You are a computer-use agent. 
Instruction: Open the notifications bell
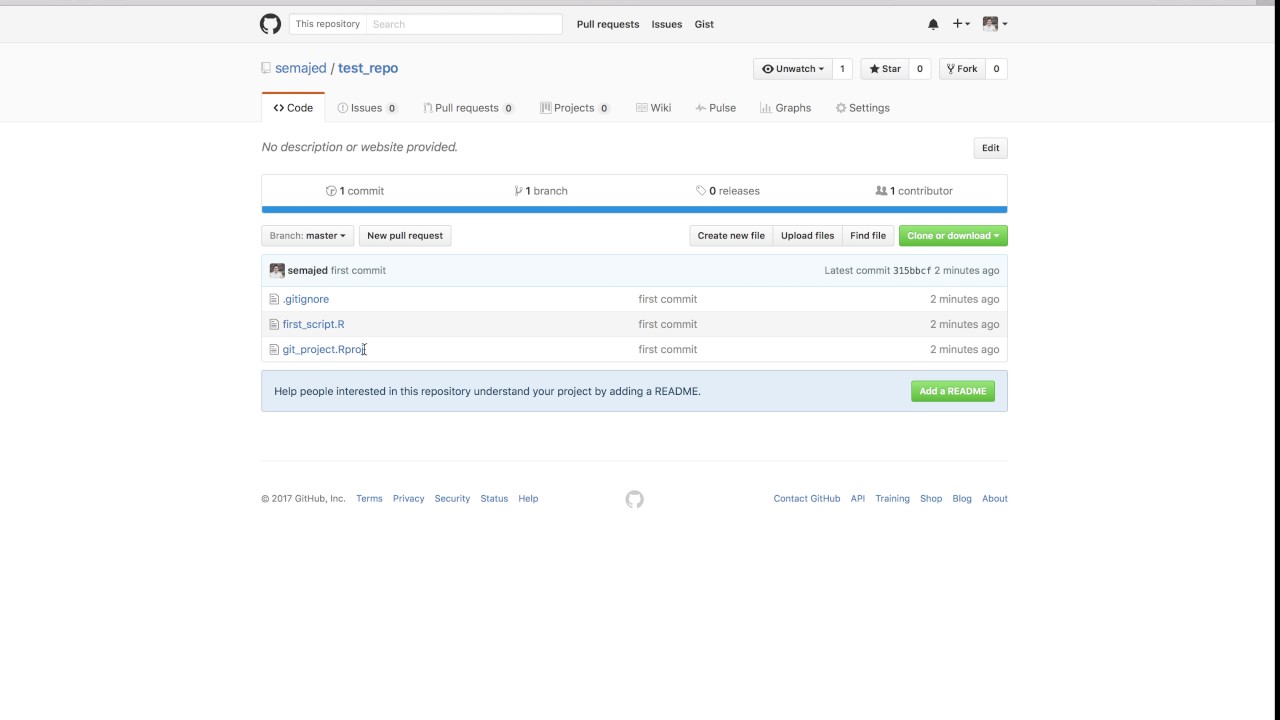[933, 24]
